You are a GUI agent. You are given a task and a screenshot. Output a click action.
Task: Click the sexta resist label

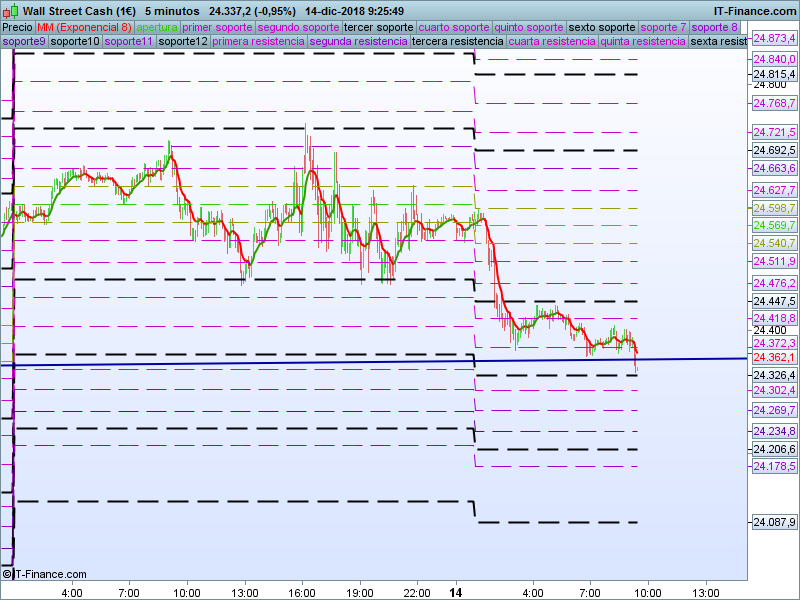(718, 41)
